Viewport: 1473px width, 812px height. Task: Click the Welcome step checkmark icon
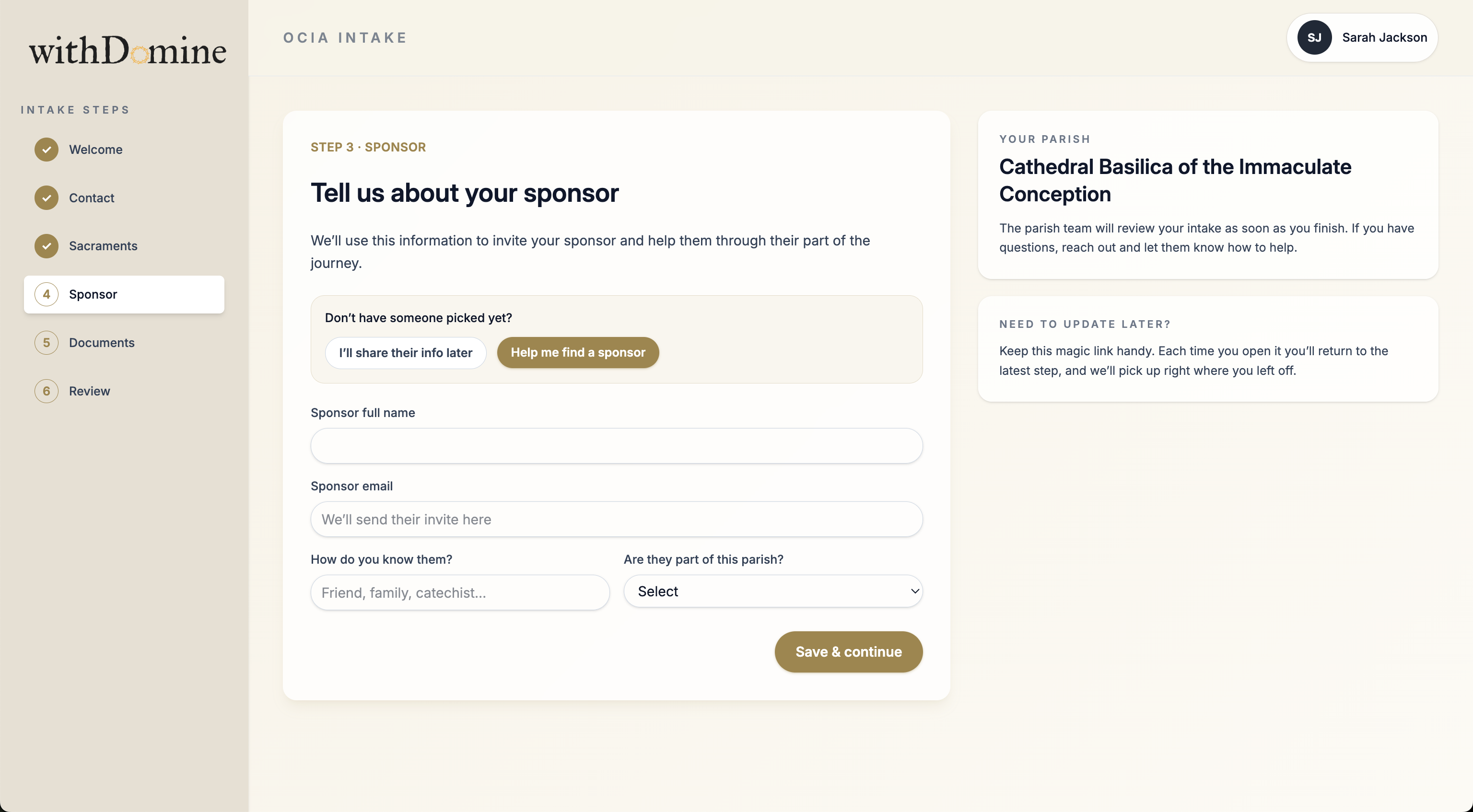coord(47,149)
